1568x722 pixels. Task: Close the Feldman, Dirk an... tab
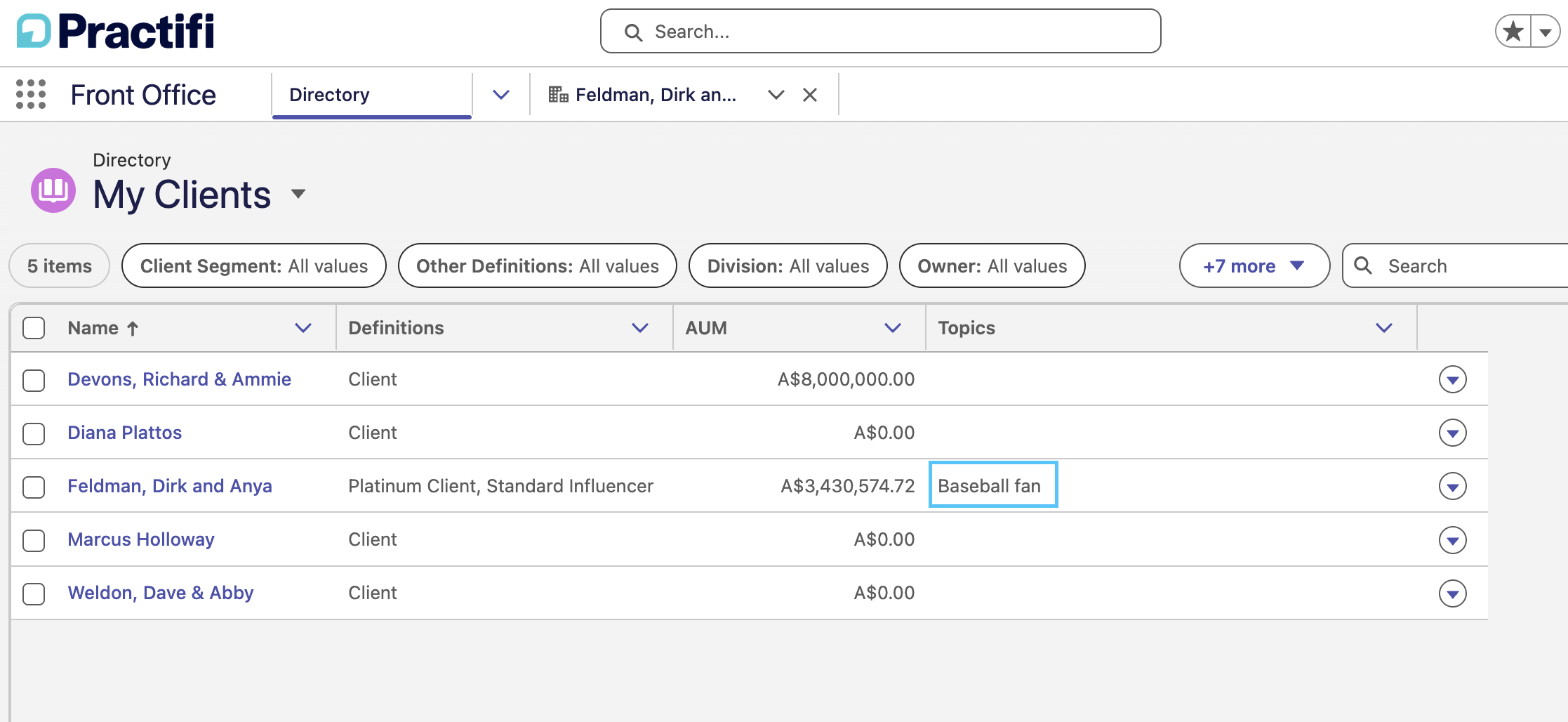pos(810,95)
